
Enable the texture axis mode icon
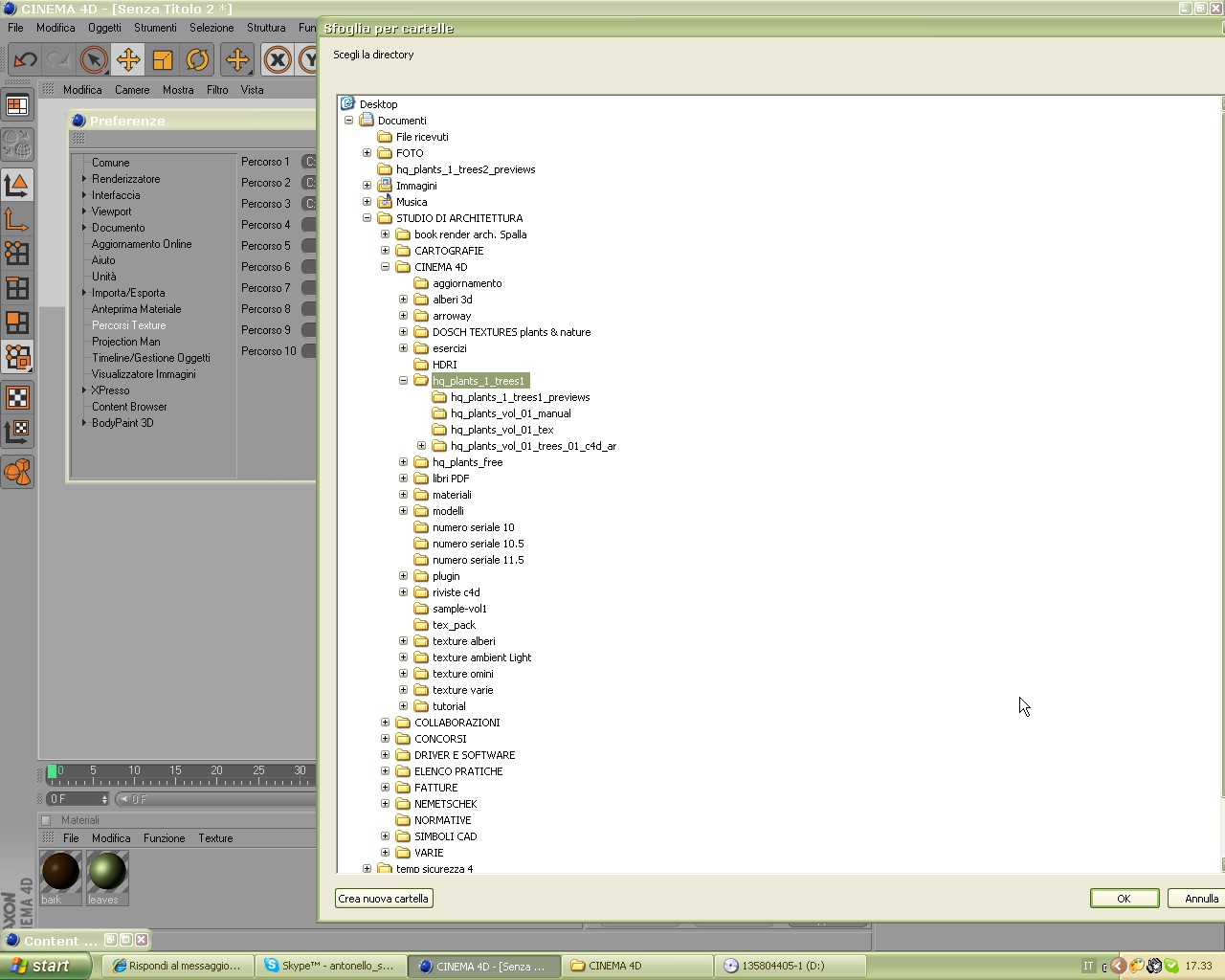tap(17, 432)
